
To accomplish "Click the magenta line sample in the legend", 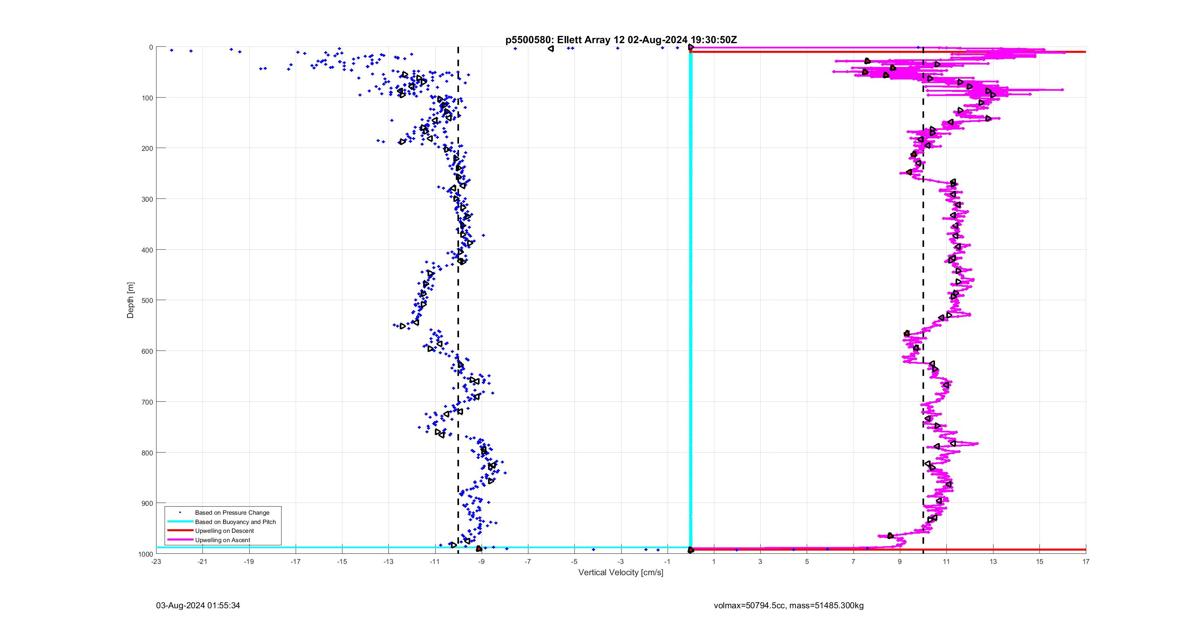I will click(179, 540).
